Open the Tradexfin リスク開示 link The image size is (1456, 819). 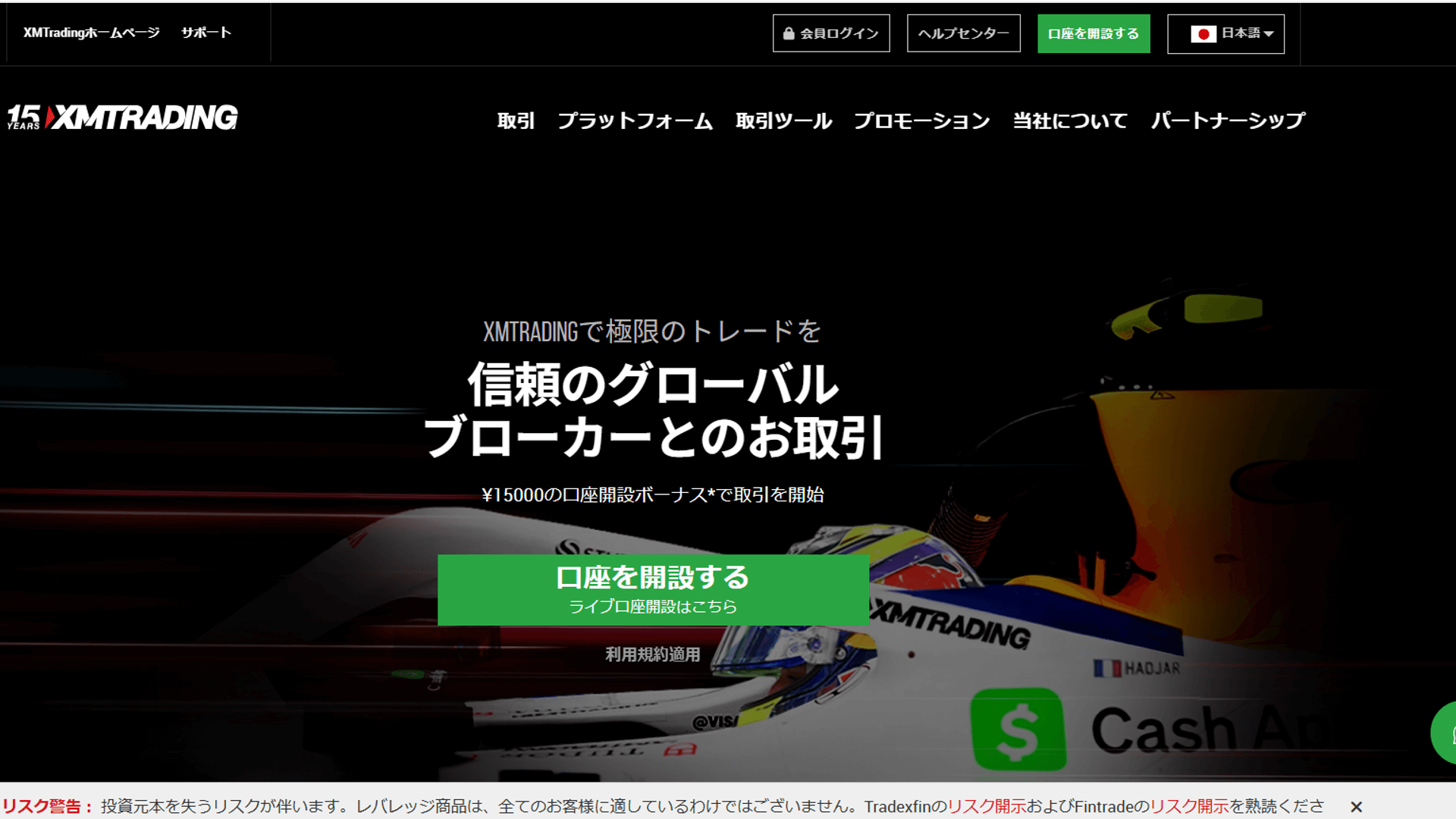pyautogui.click(x=986, y=806)
